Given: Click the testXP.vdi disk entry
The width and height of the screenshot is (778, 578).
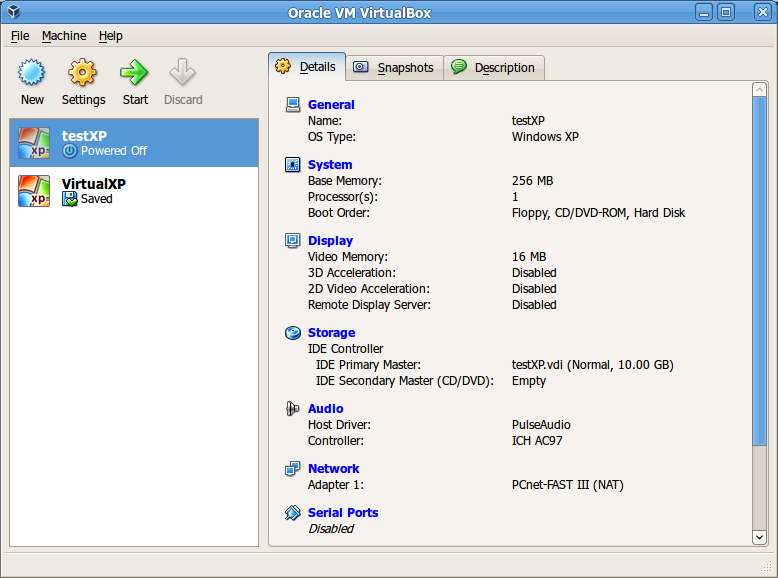Looking at the screenshot, I should pyautogui.click(x=592, y=365).
